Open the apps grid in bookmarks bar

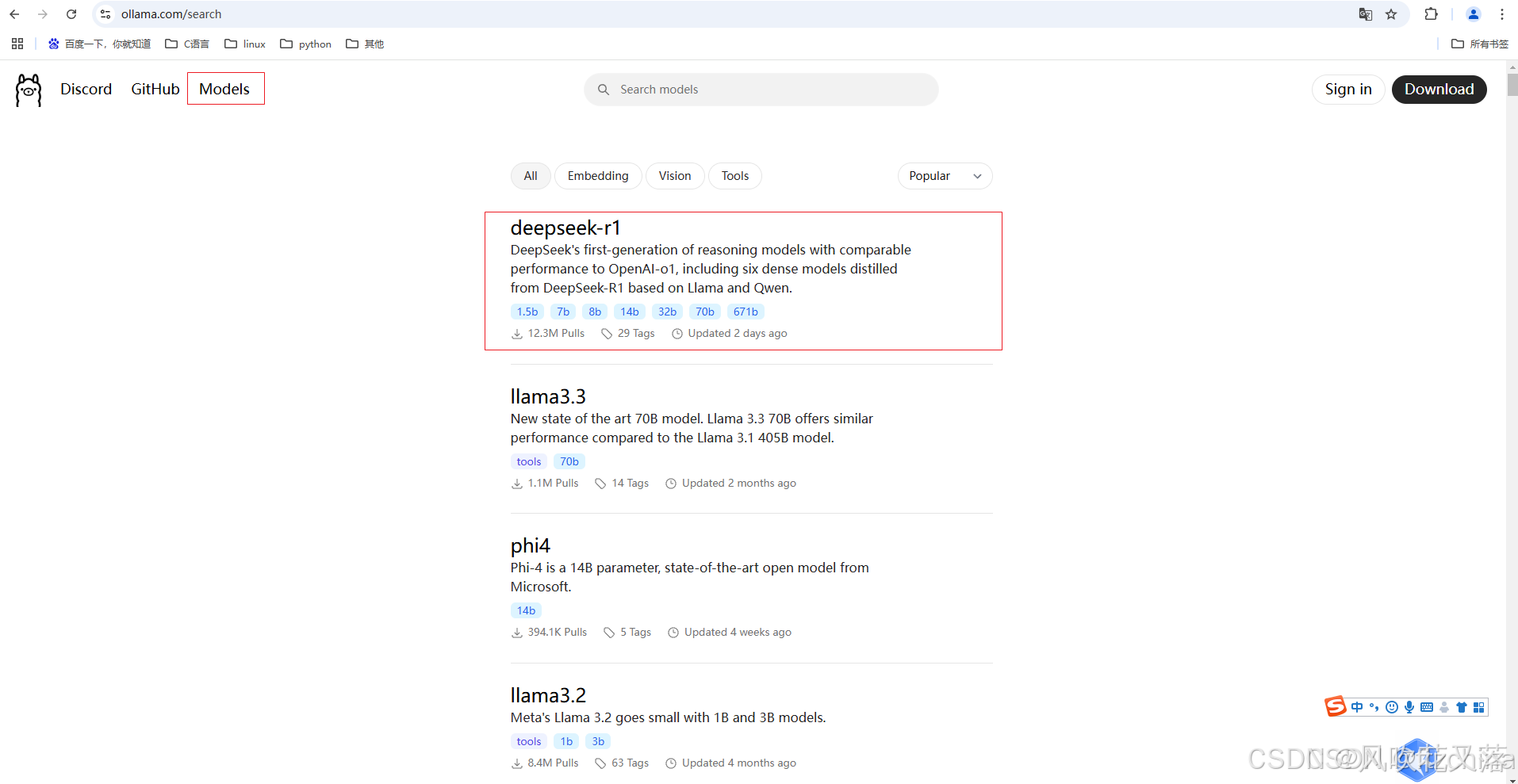pyautogui.click(x=17, y=44)
